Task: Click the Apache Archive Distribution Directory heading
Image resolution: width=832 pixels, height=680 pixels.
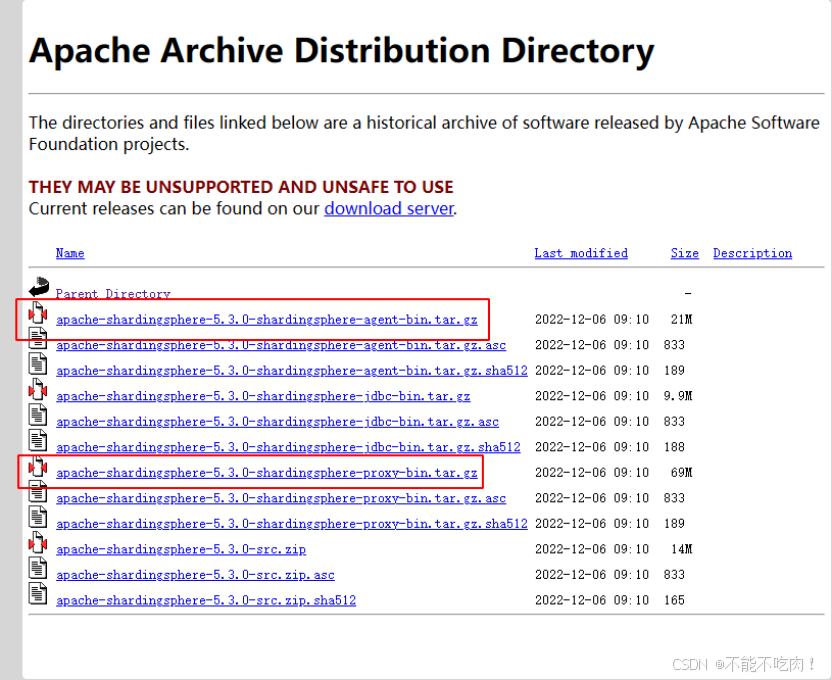Action: click(342, 51)
